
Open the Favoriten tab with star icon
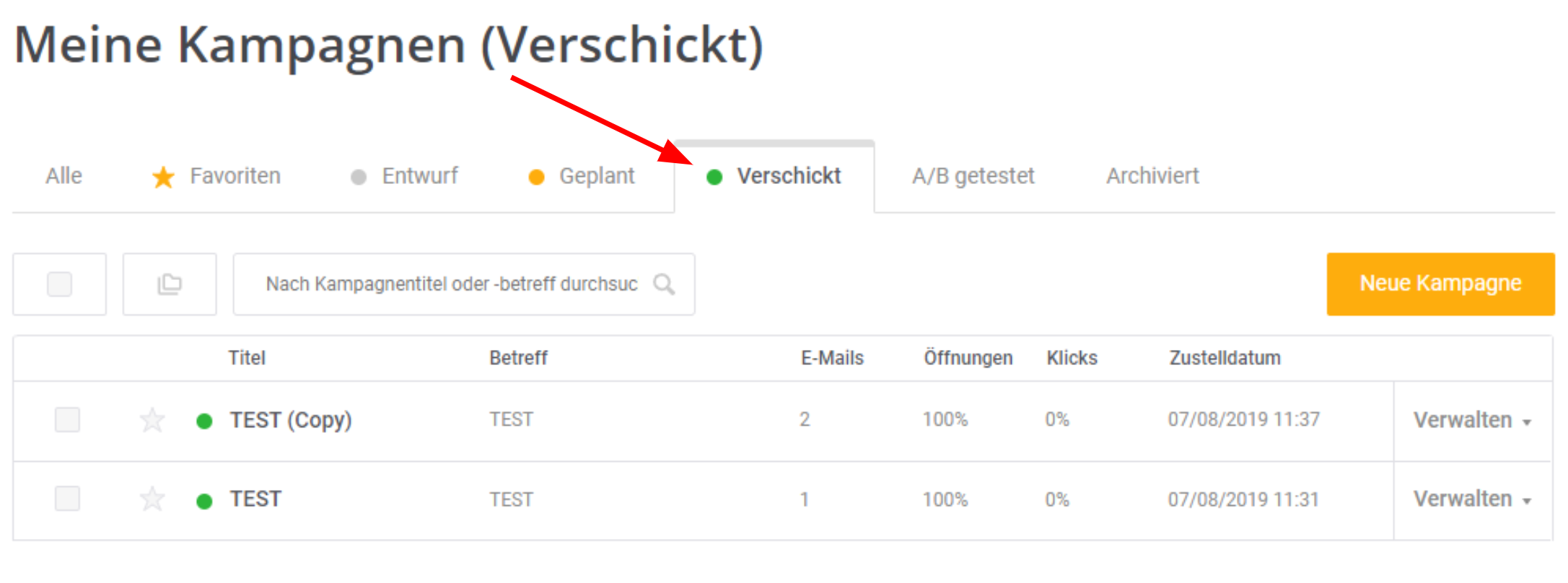(216, 176)
